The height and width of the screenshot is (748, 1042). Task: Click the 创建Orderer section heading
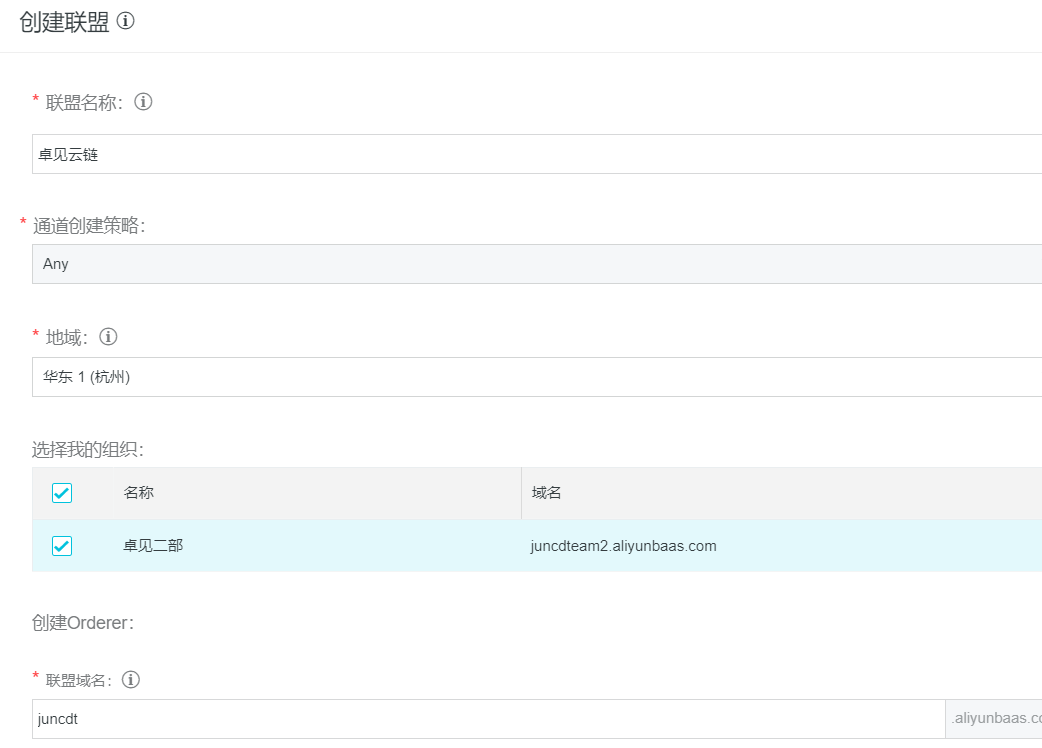(x=83, y=623)
